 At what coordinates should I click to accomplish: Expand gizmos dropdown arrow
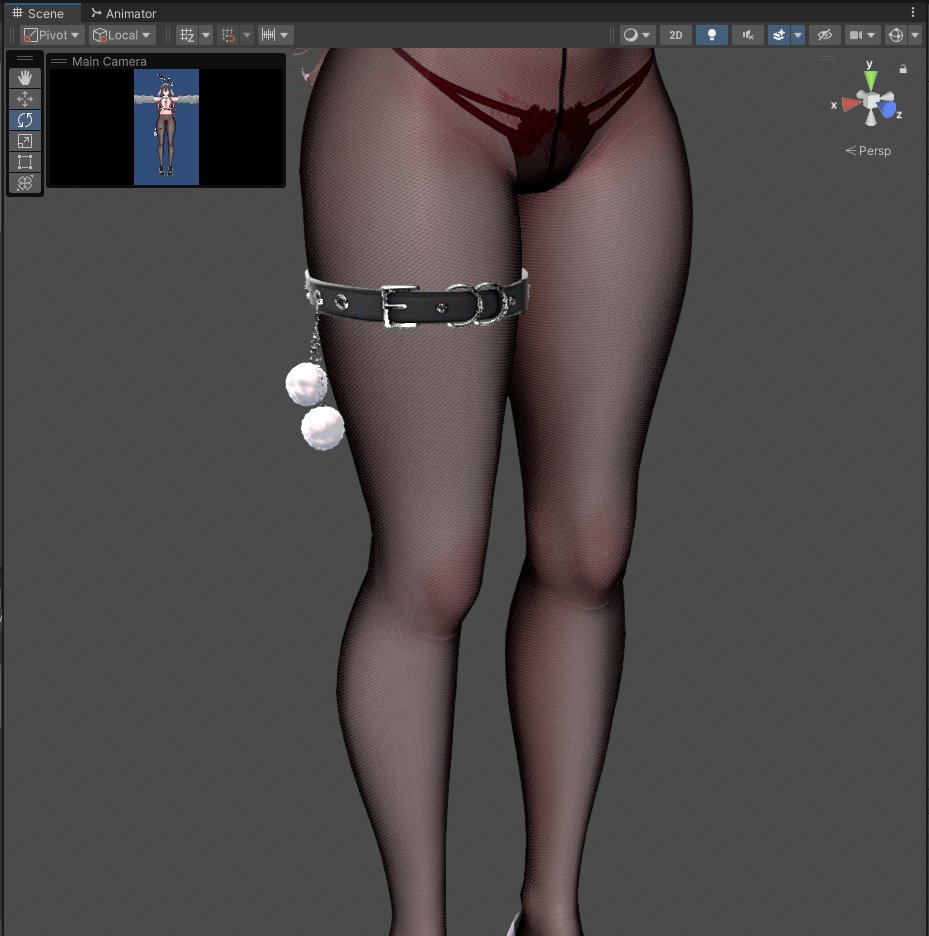click(x=915, y=35)
